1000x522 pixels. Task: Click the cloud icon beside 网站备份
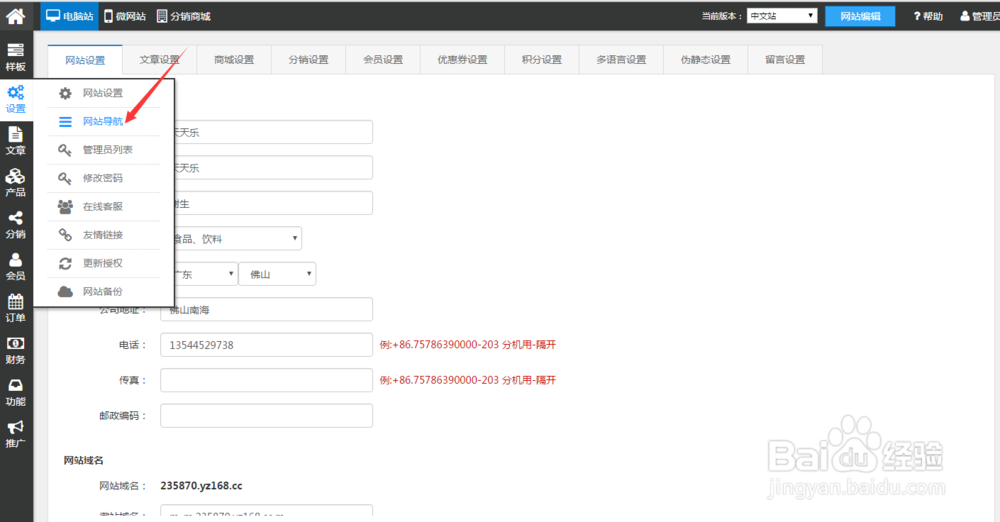click(65, 292)
